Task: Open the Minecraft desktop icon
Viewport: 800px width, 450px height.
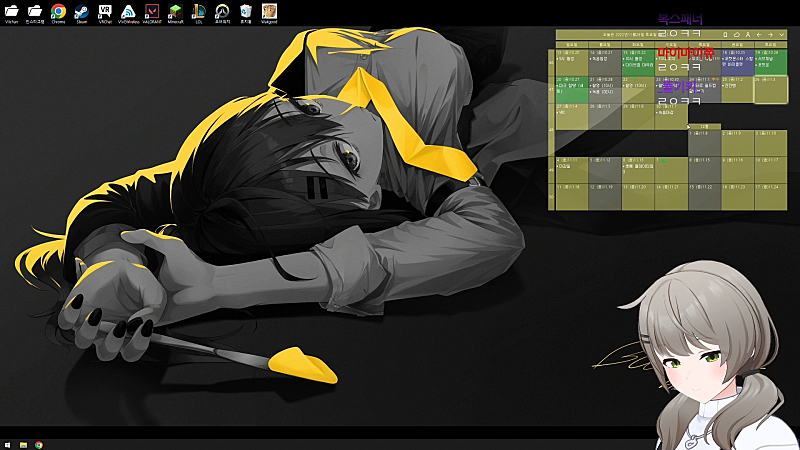Action: [174, 12]
